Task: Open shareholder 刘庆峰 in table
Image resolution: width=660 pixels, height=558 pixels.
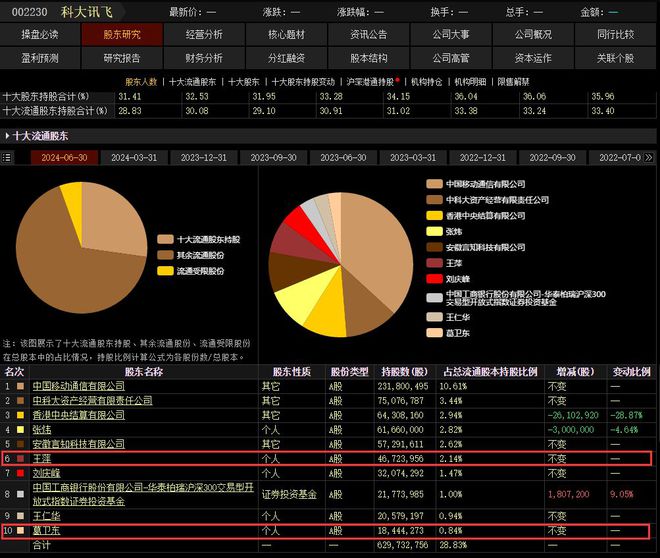Action: (x=46, y=473)
